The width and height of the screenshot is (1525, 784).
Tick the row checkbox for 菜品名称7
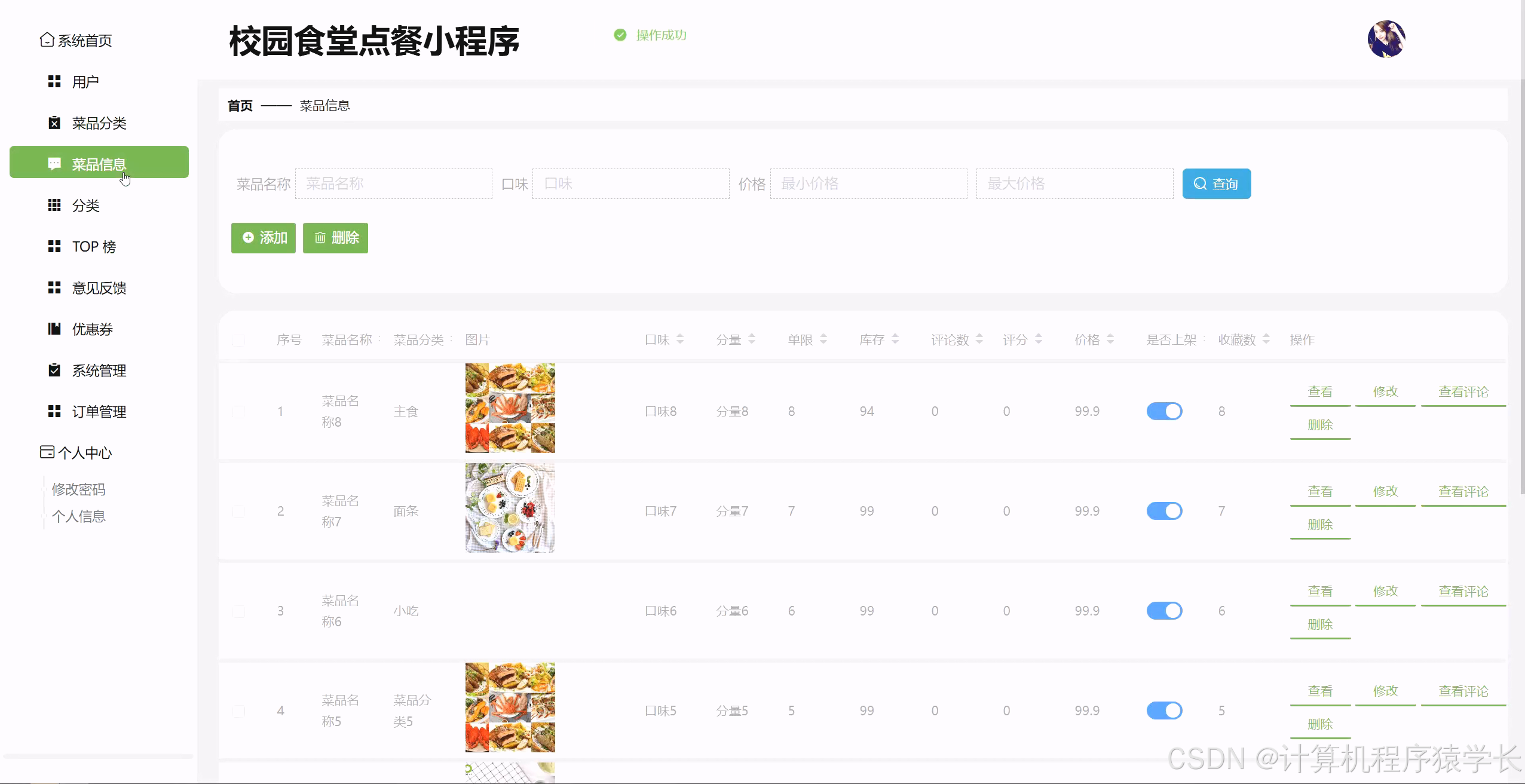pyautogui.click(x=239, y=511)
